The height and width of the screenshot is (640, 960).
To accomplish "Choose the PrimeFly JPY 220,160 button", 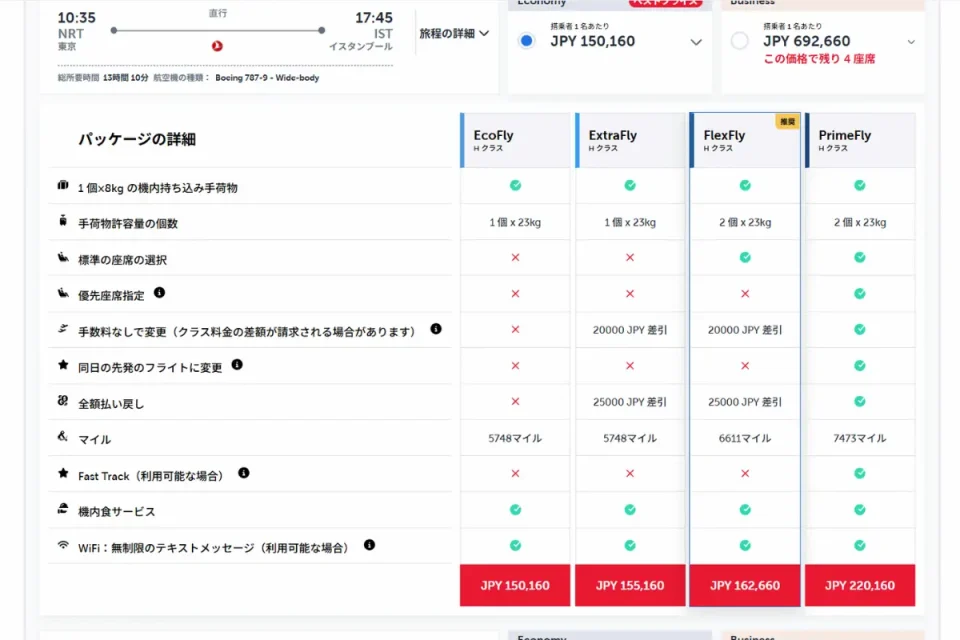I will pyautogui.click(x=860, y=585).
